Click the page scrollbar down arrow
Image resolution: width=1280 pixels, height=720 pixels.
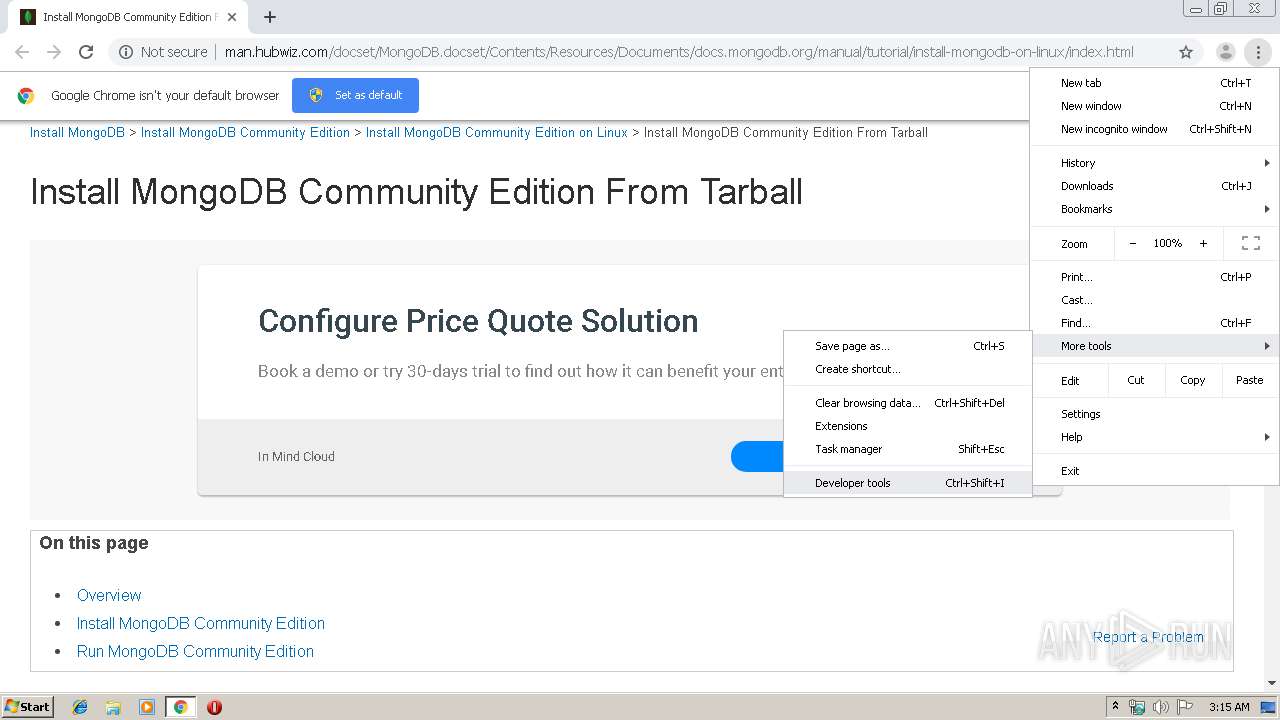point(1272,683)
